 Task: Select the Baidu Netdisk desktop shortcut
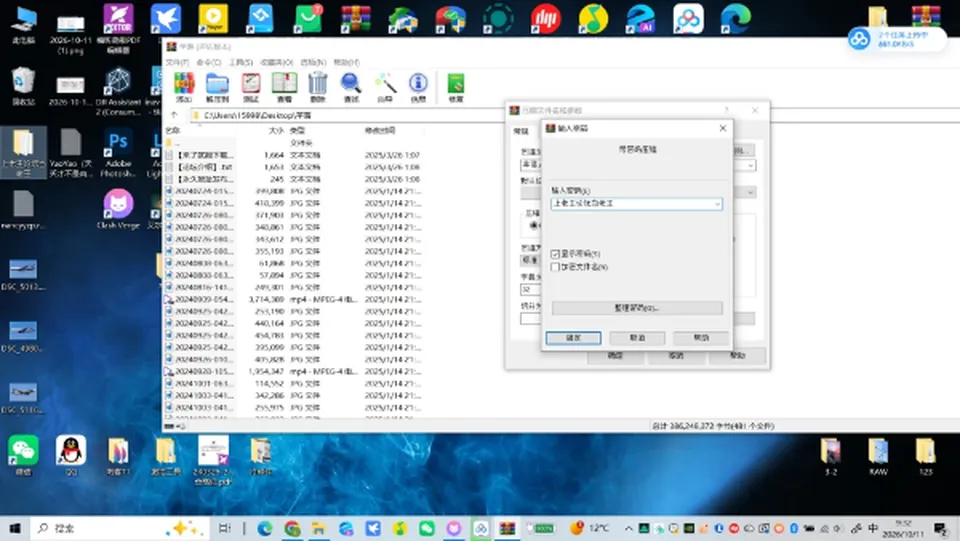coord(688,19)
